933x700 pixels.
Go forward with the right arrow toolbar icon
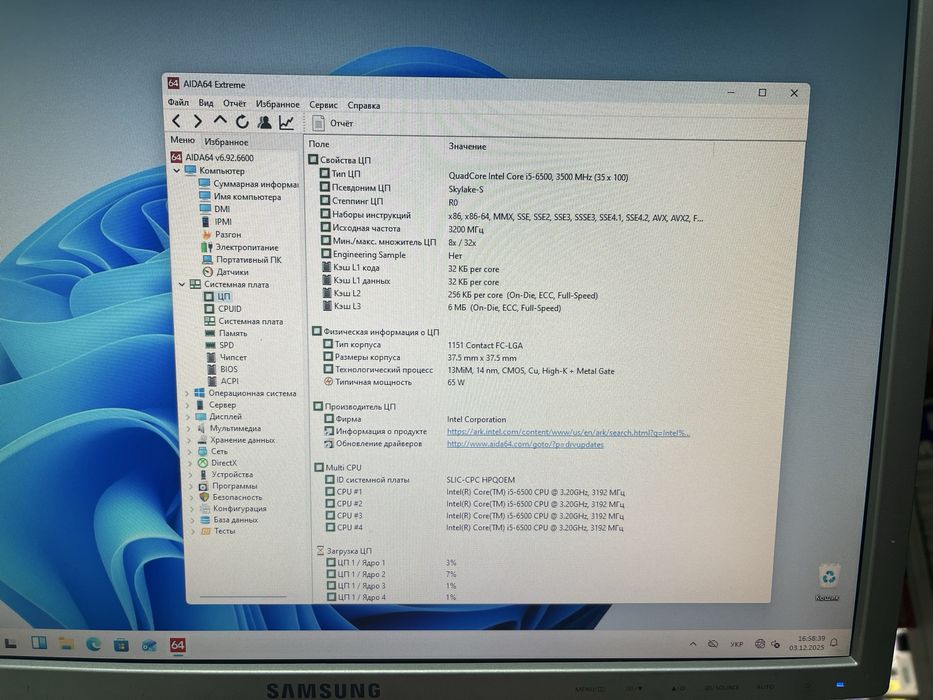(198, 121)
